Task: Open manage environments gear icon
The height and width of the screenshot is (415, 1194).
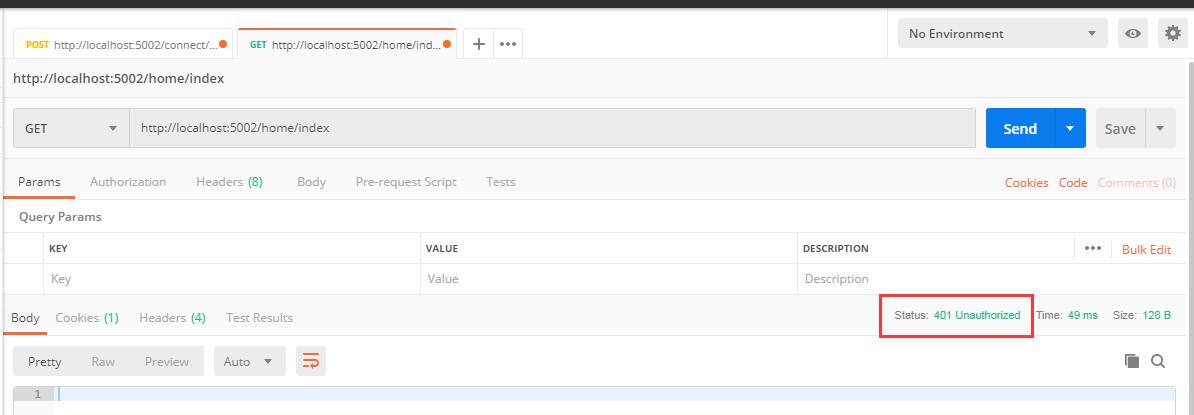Action: [1172, 34]
